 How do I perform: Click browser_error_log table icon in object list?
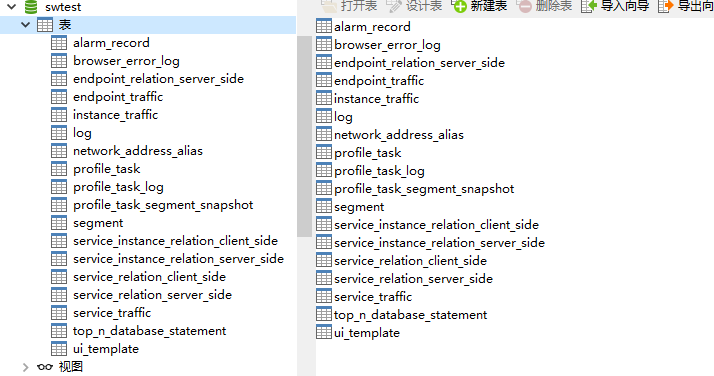pos(324,44)
